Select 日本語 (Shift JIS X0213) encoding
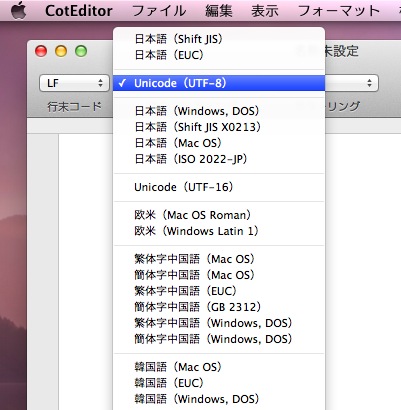This screenshot has width=401, height=410. [219, 127]
